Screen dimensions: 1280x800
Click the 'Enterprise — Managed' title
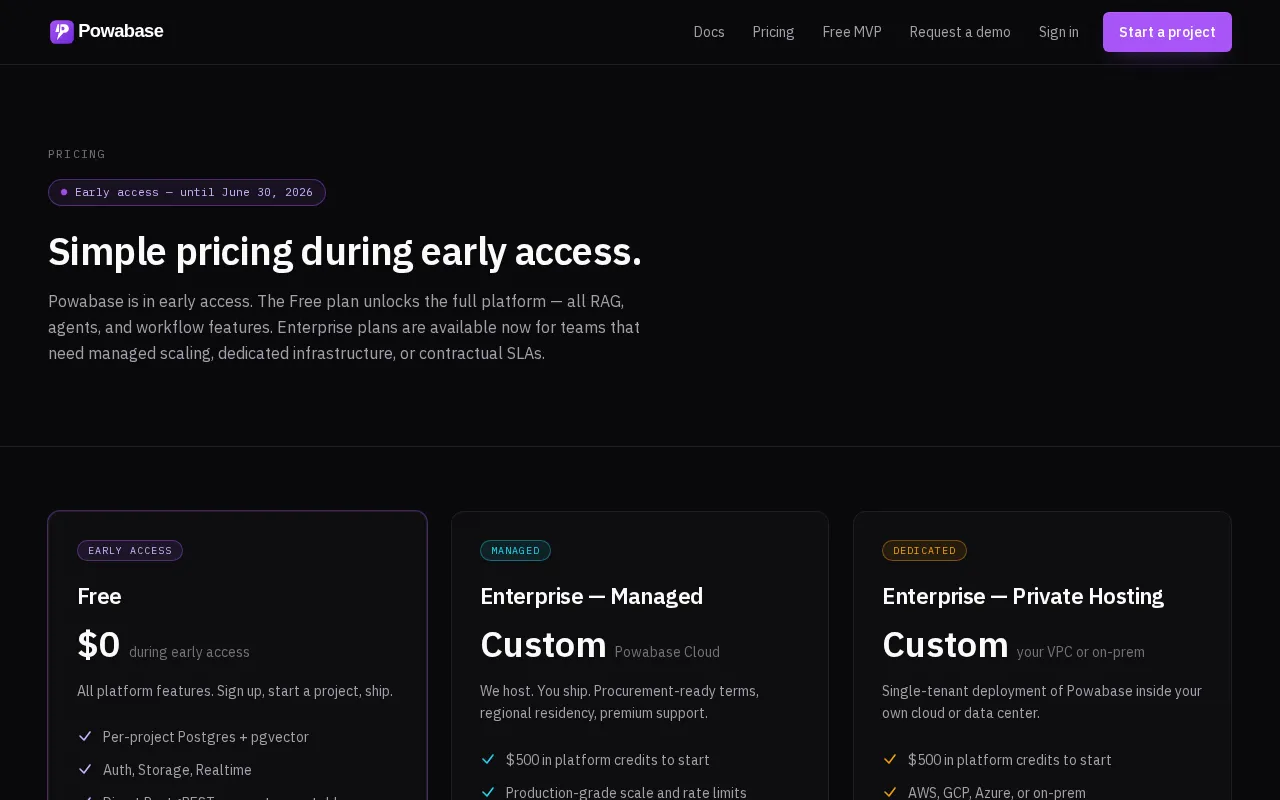click(x=591, y=596)
